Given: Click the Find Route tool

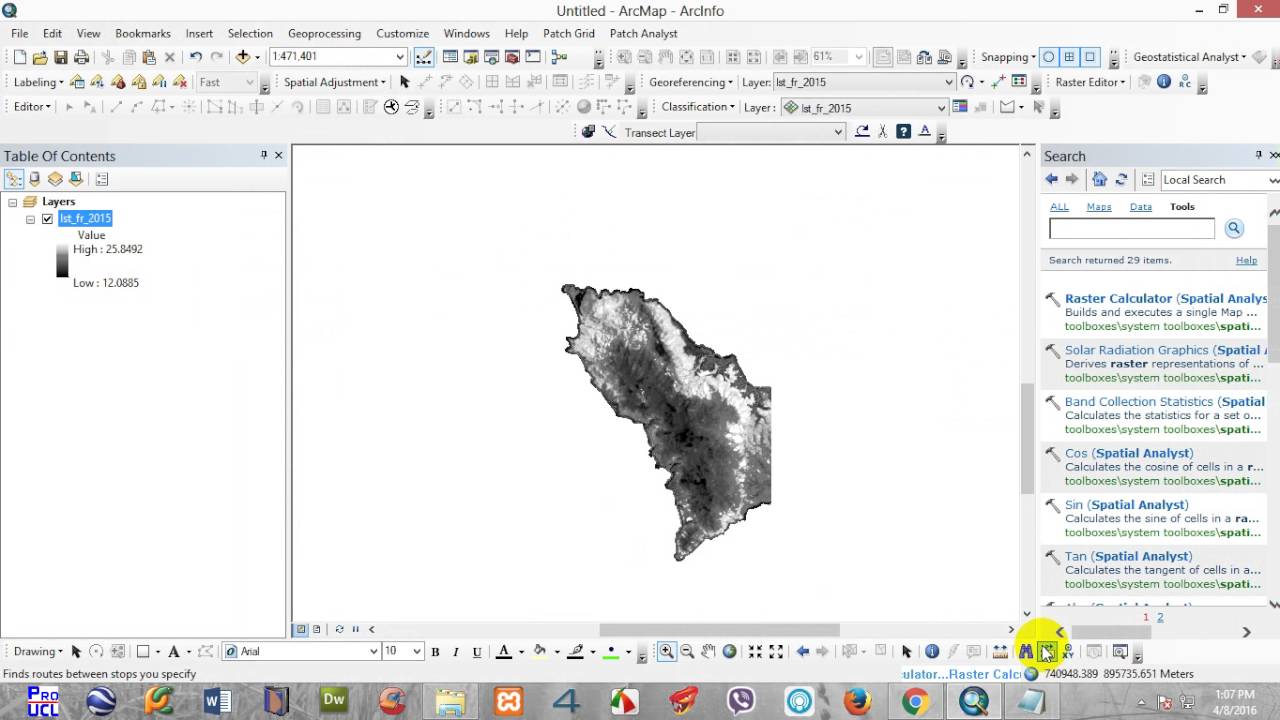Looking at the screenshot, I should pos(1046,652).
